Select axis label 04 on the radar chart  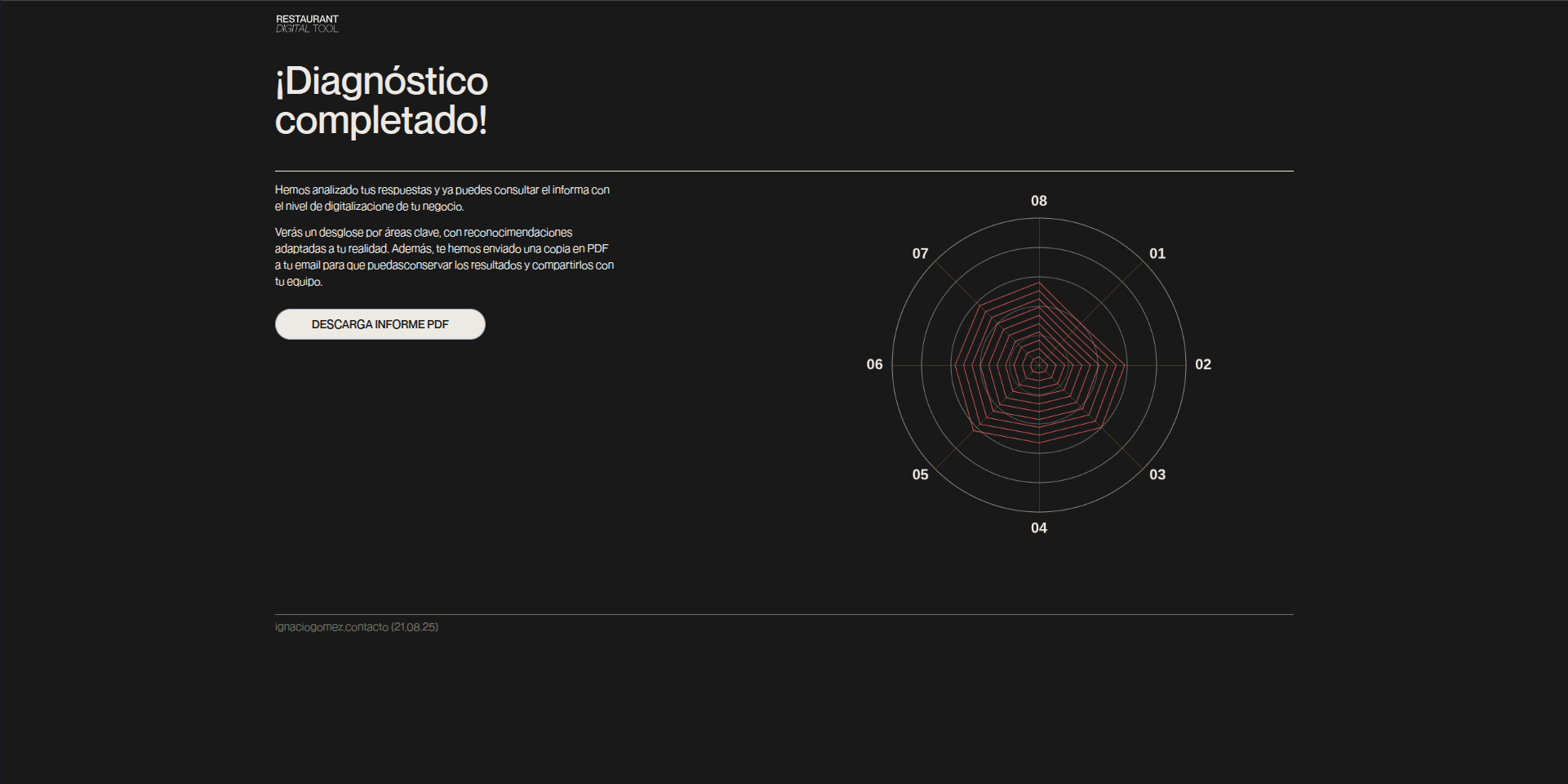[1039, 528]
